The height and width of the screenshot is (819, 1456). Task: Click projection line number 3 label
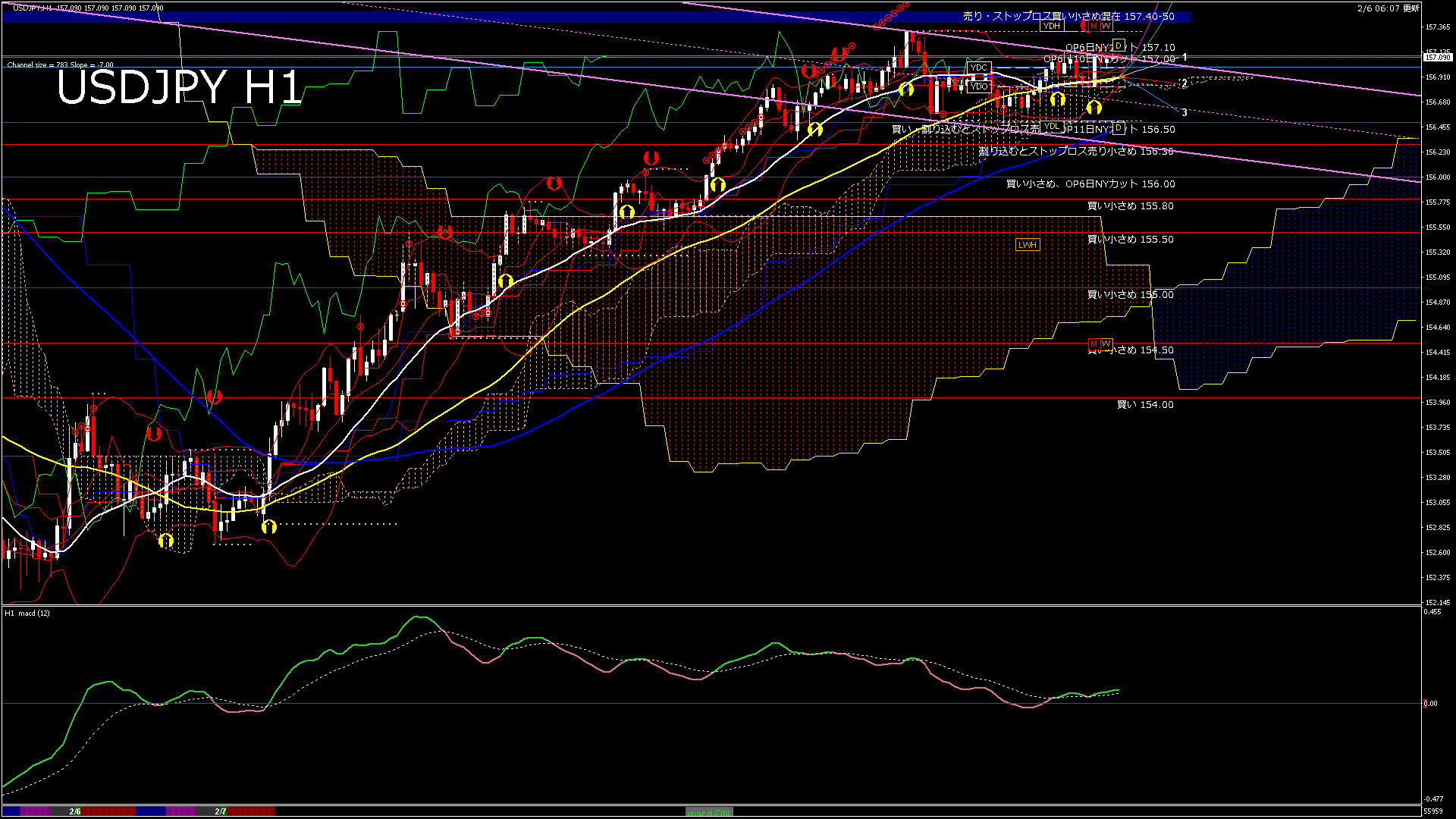click(x=1185, y=112)
